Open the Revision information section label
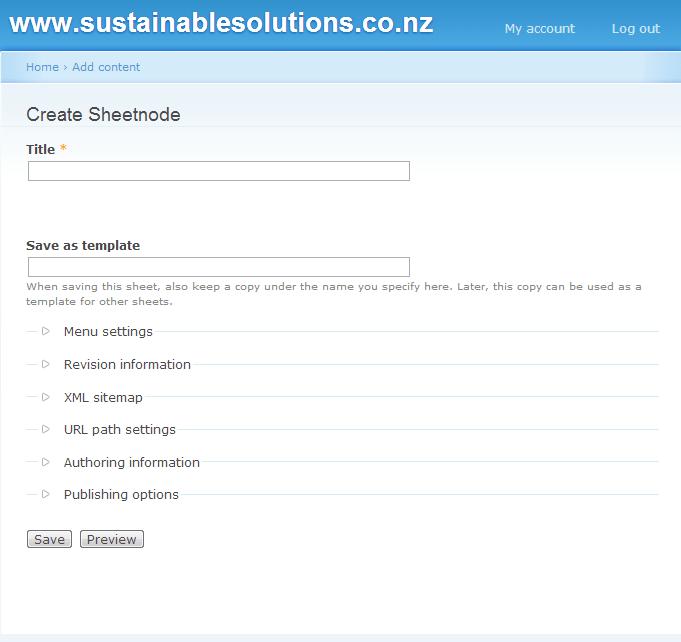 127,364
